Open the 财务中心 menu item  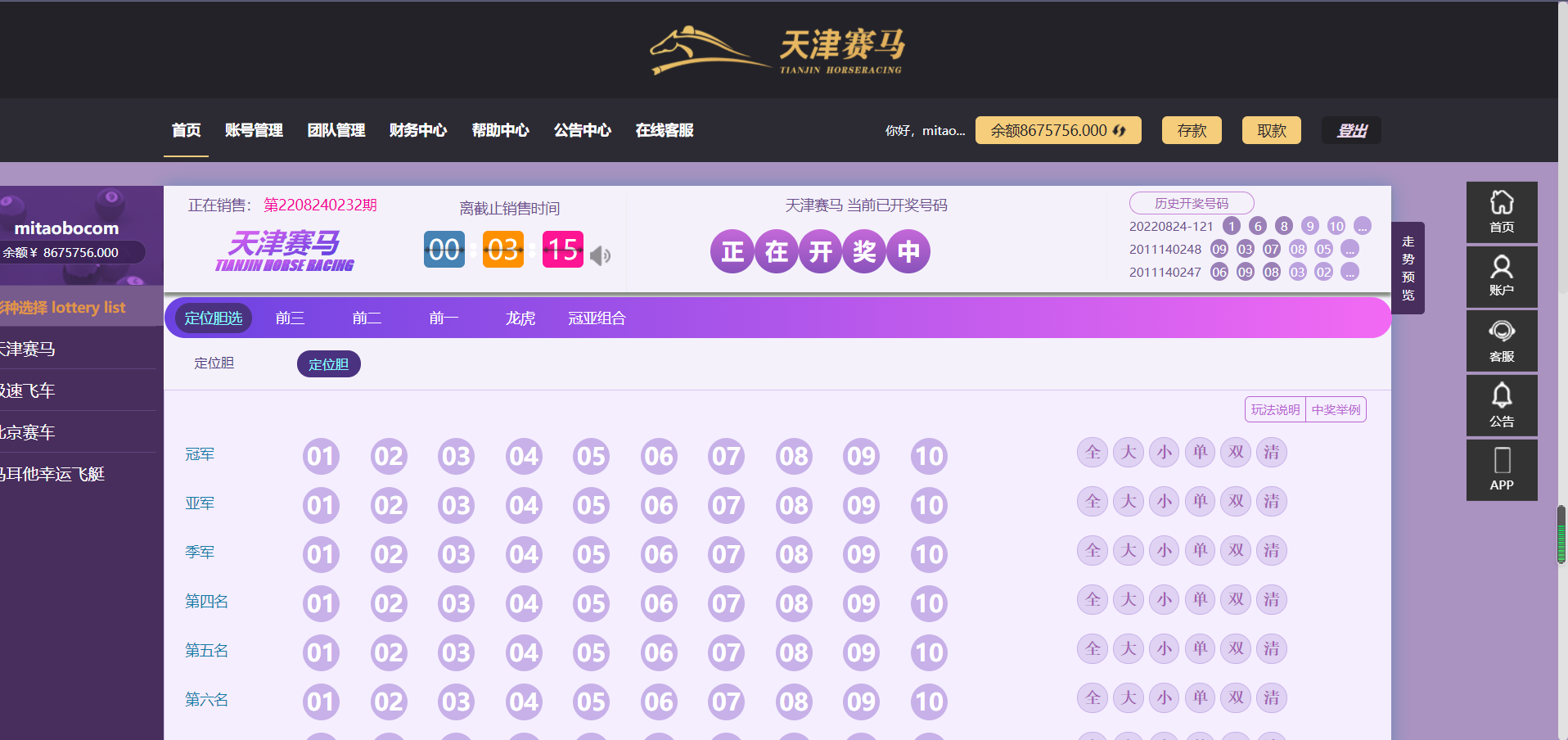coord(417,130)
